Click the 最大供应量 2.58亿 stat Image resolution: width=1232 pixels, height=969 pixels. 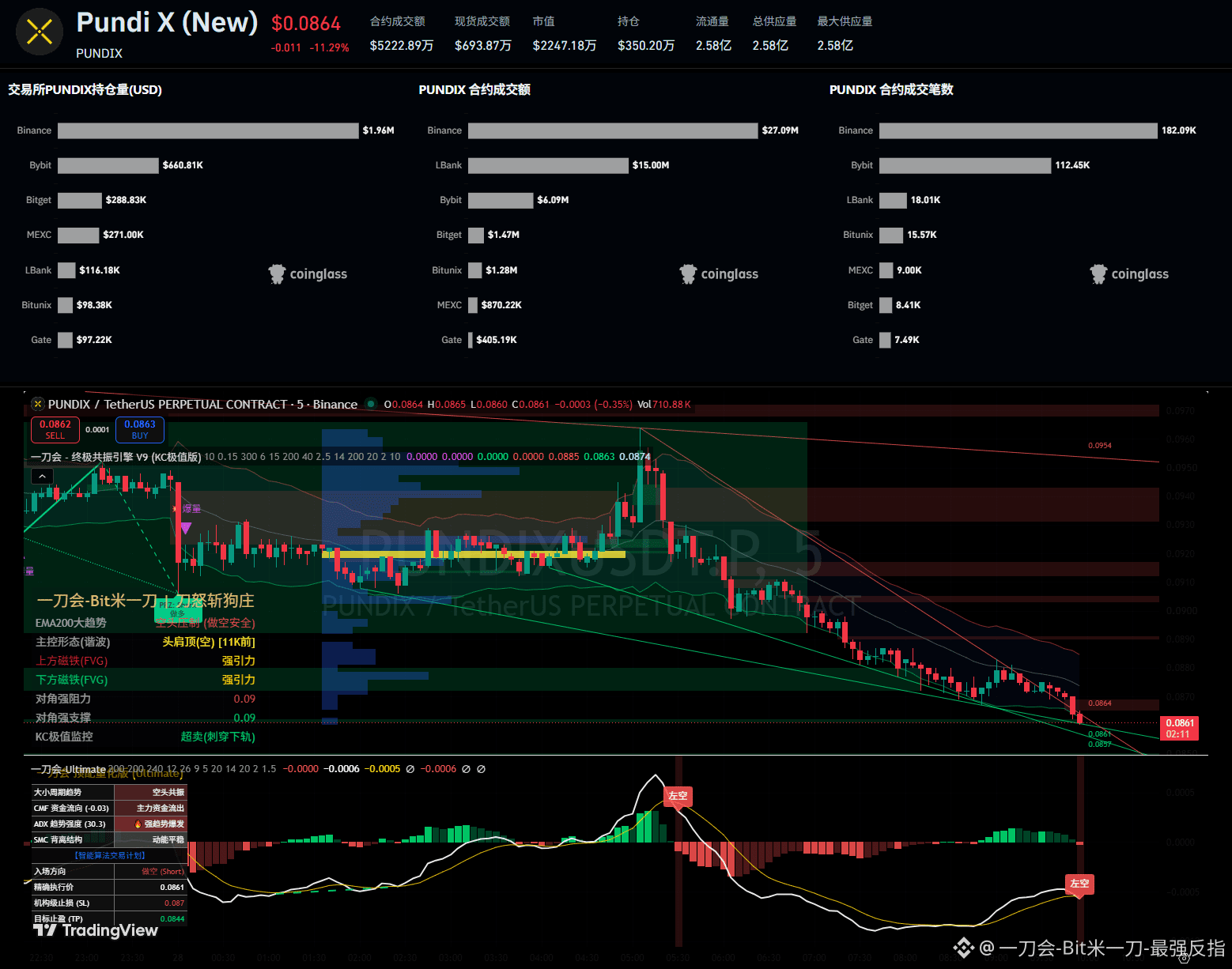(845, 34)
